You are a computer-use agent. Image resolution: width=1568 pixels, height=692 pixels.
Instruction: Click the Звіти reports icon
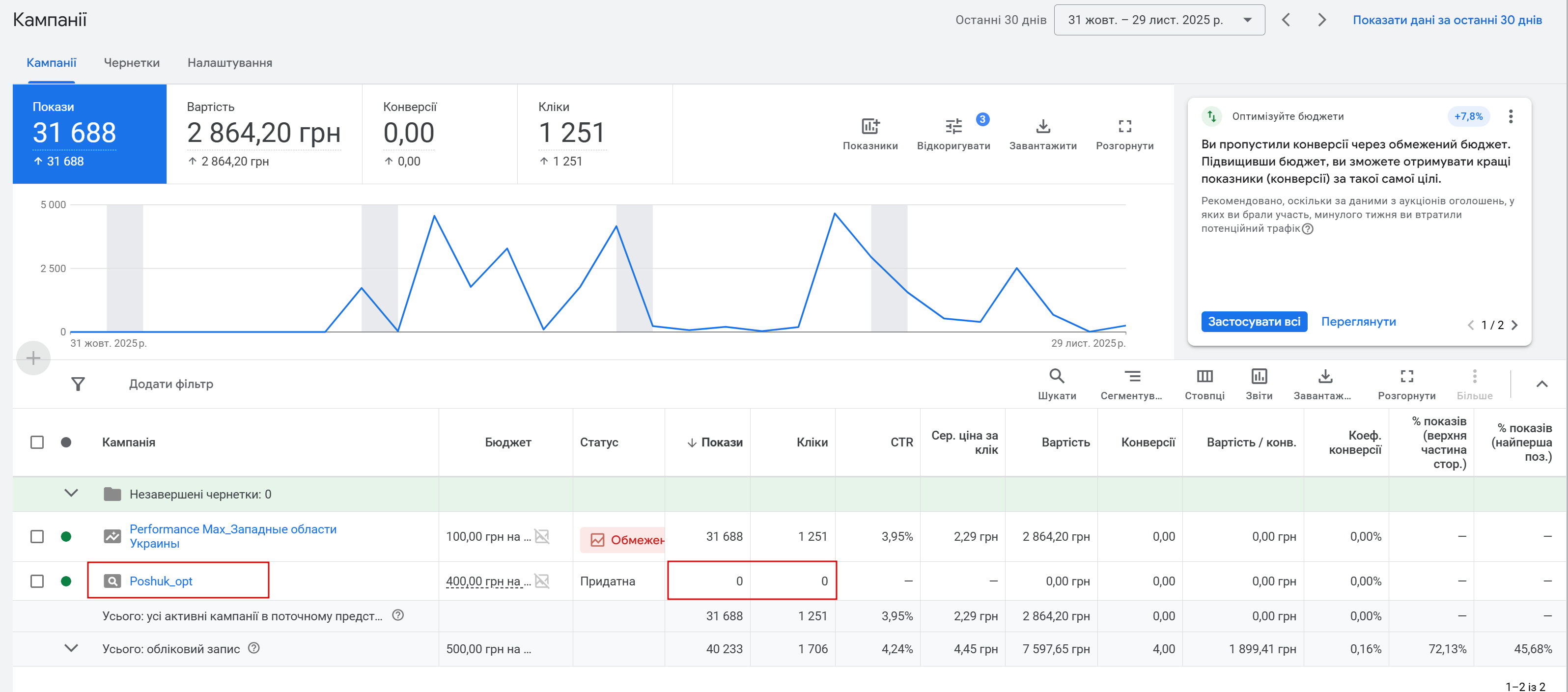(1259, 376)
